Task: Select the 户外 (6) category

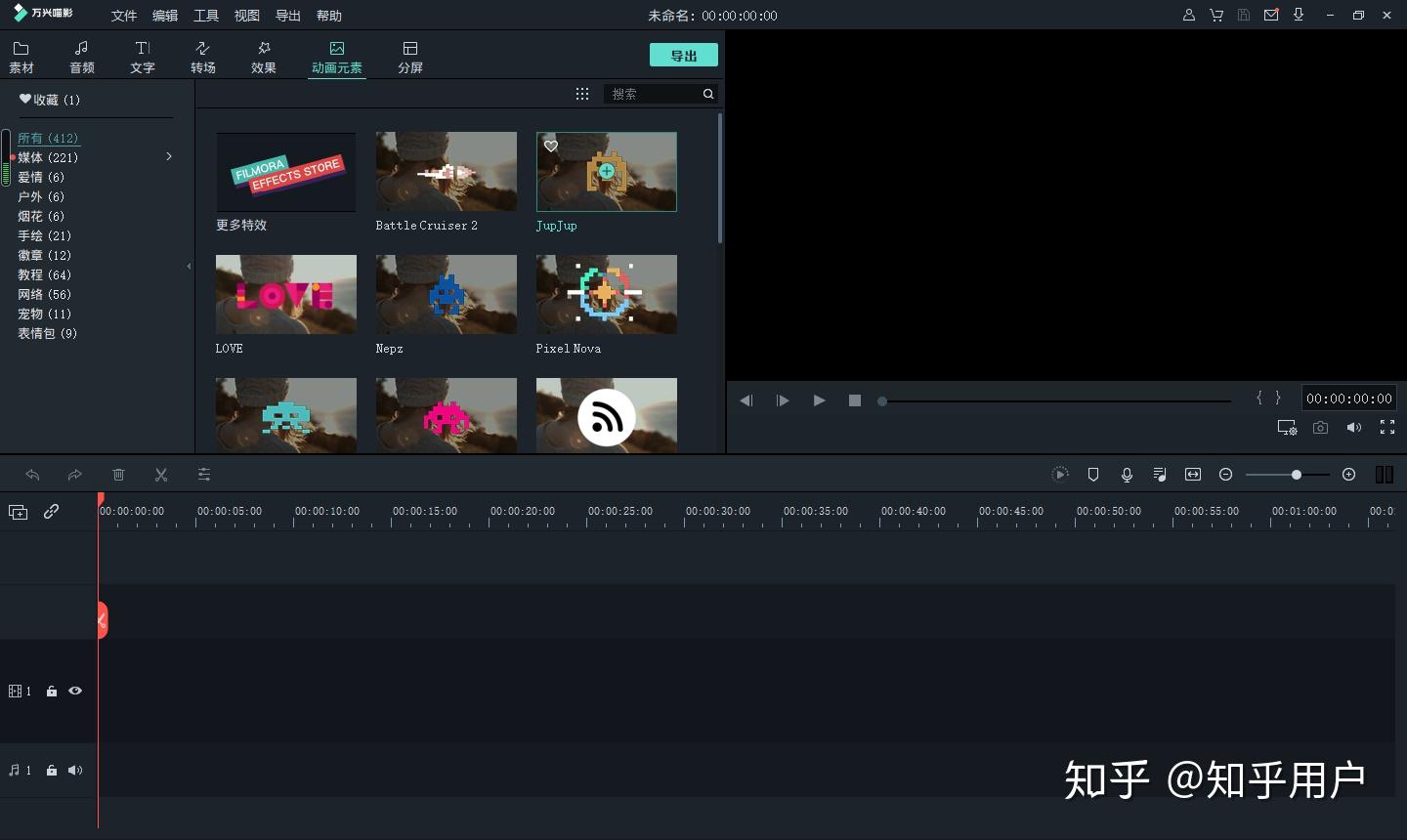Action: (41, 196)
